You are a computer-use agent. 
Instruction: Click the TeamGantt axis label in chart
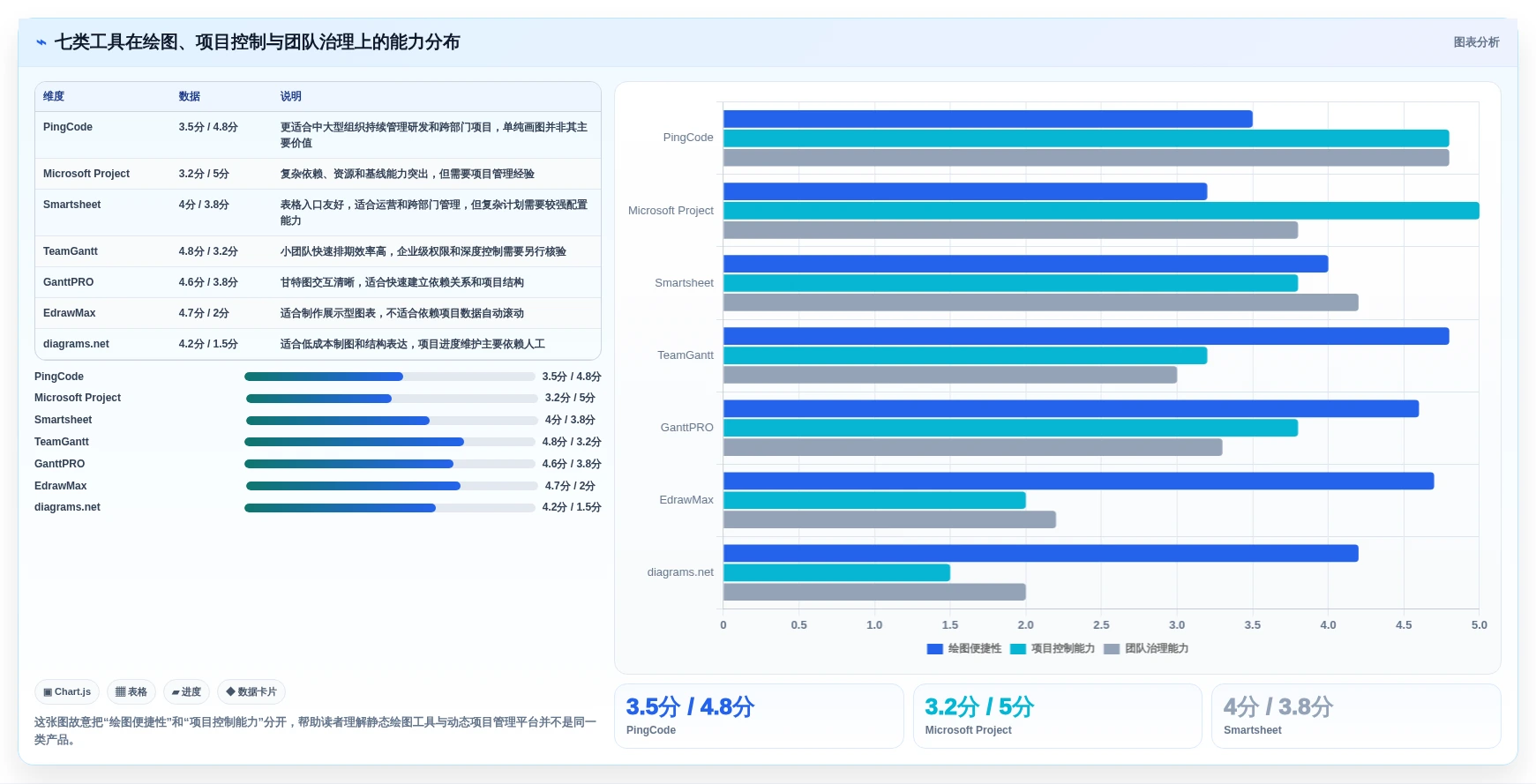(686, 355)
